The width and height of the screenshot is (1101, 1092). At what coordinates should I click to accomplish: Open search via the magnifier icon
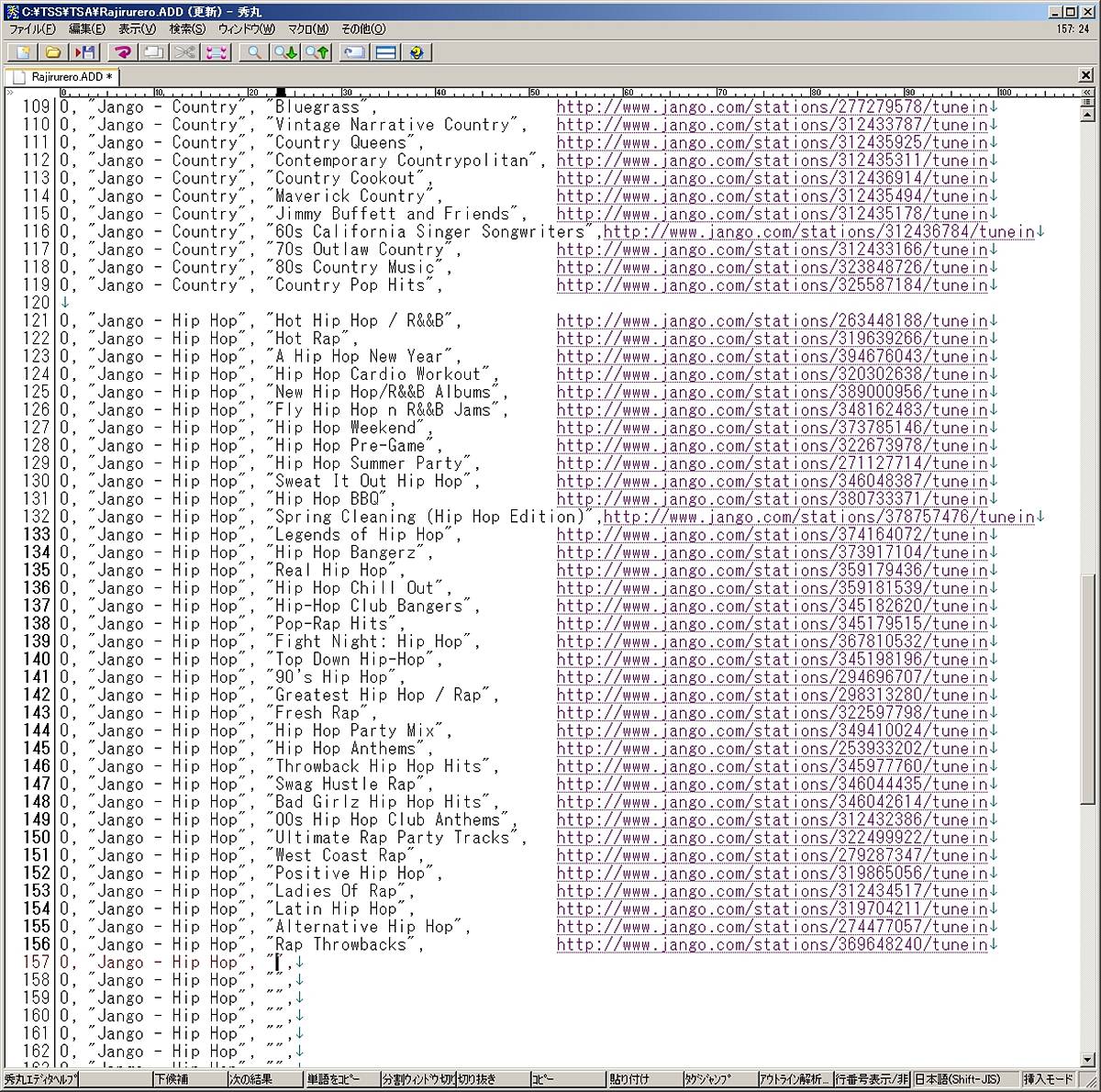click(x=253, y=52)
